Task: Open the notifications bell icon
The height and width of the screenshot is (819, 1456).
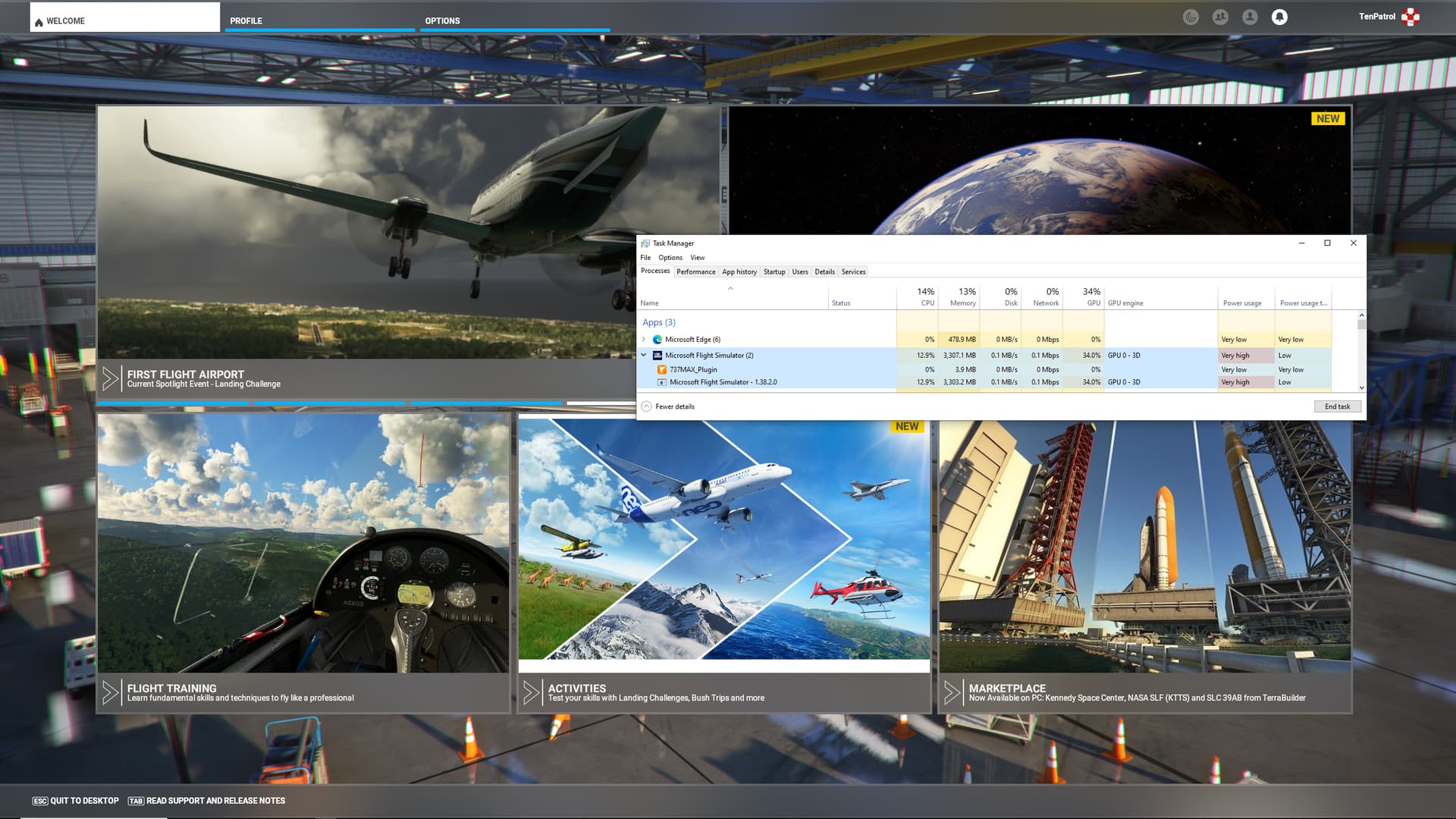Action: coord(1279,17)
